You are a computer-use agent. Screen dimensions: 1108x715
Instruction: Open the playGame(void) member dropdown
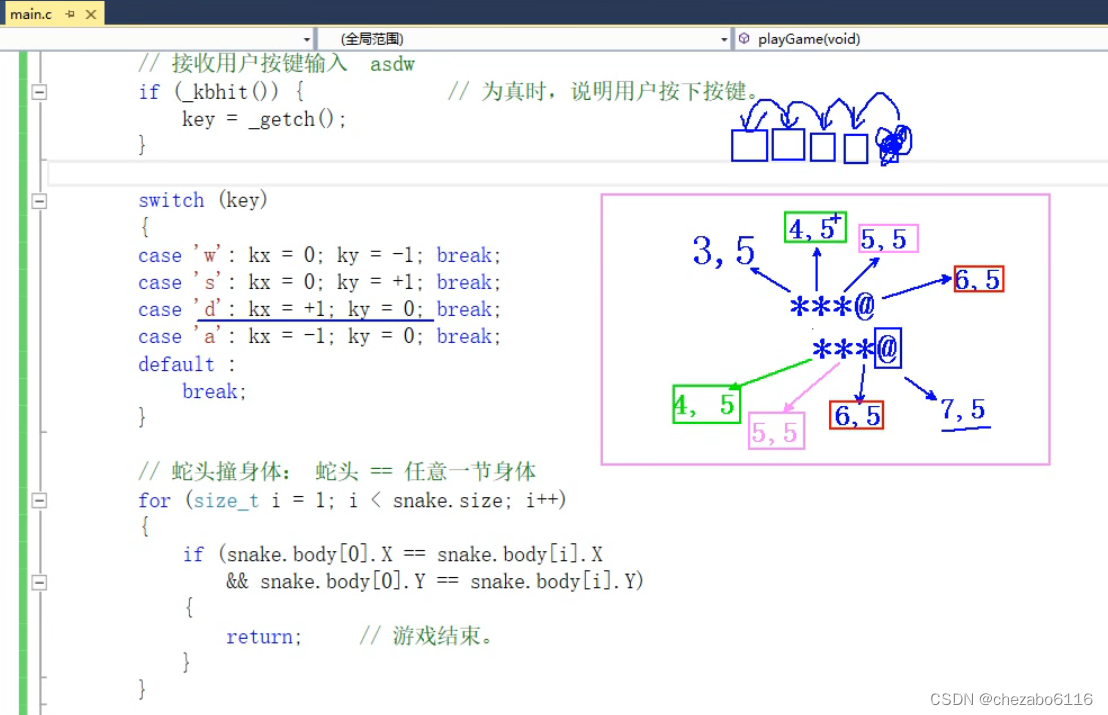[921, 39]
